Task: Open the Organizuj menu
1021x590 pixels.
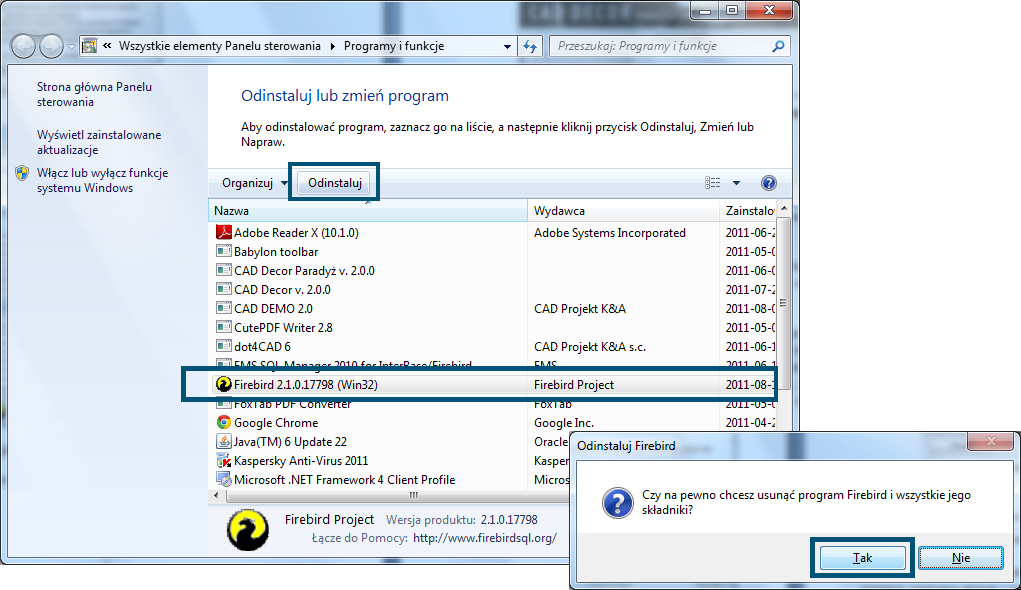Action: click(x=254, y=183)
